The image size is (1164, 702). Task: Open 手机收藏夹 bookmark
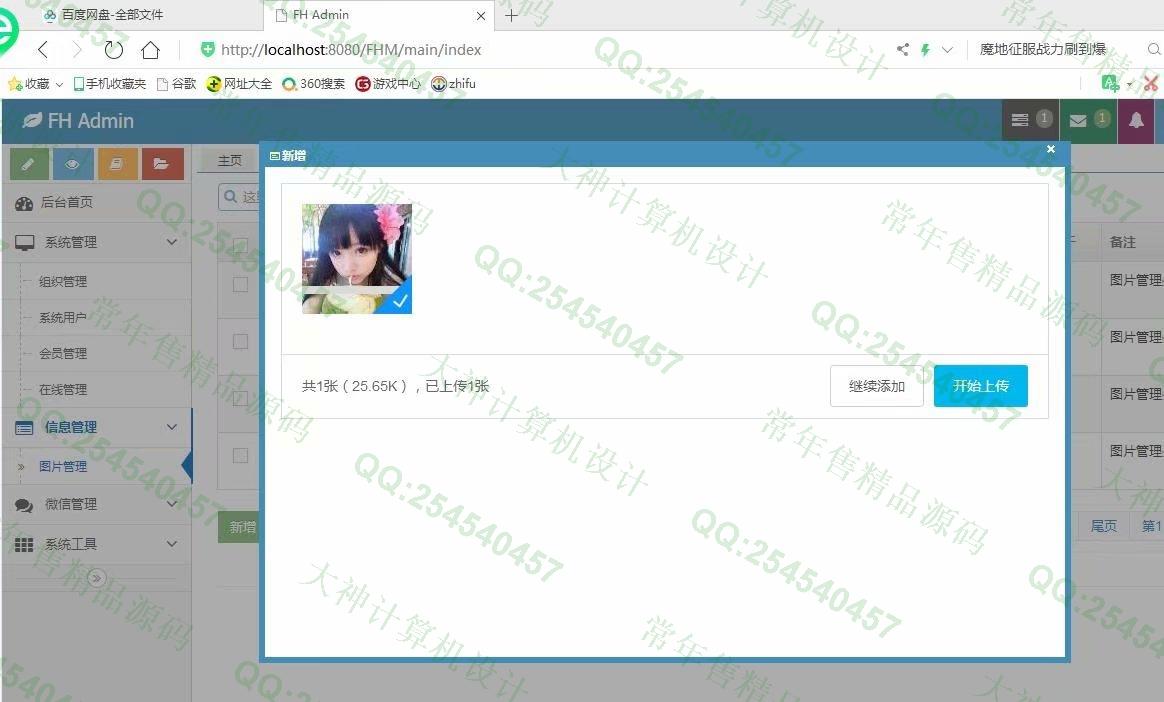tap(110, 84)
